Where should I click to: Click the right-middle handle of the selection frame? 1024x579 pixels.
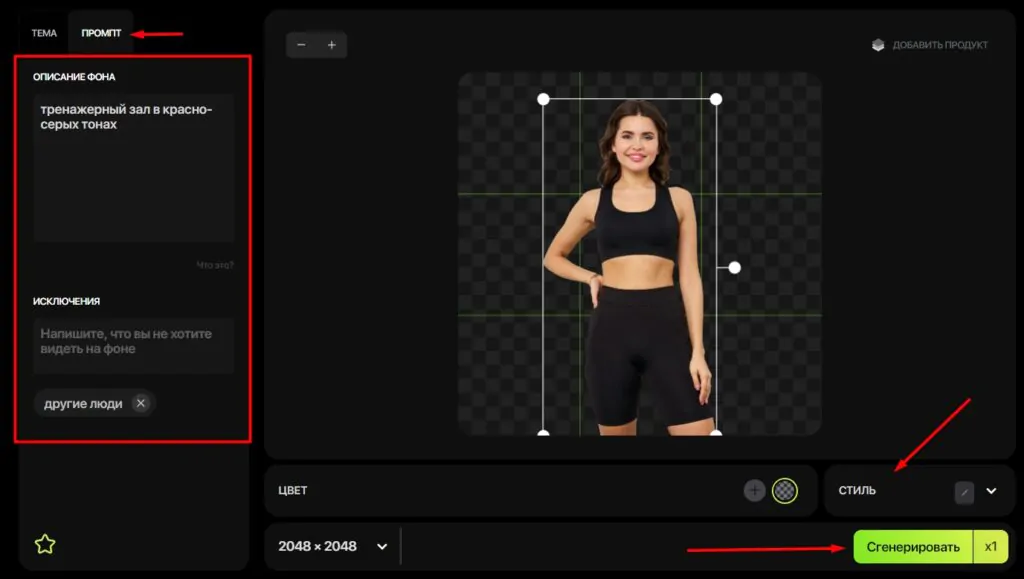[x=734, y=267]
